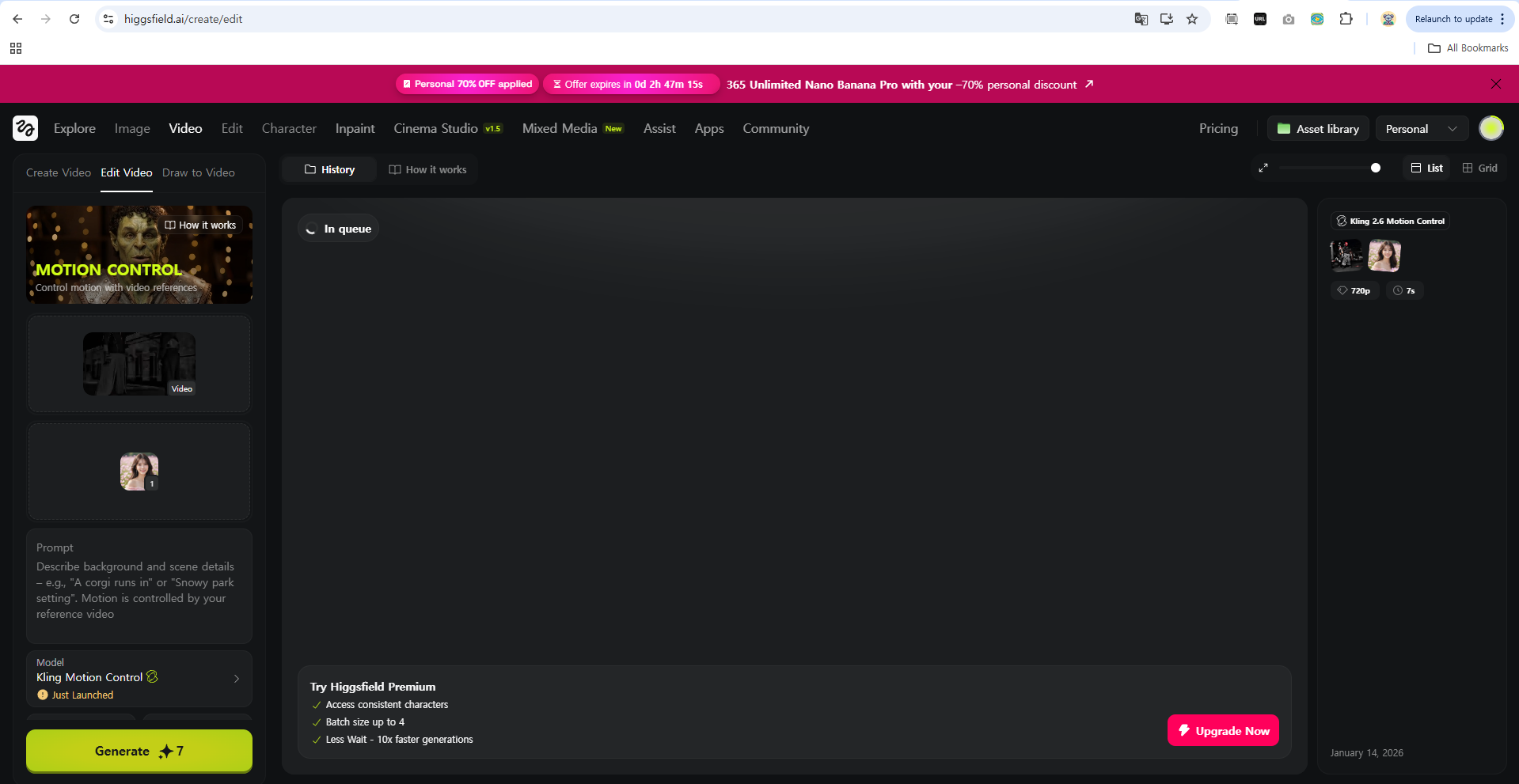1519x784 pixels.
Task: Open site information icon in address bar
Action: pos(108,19)
